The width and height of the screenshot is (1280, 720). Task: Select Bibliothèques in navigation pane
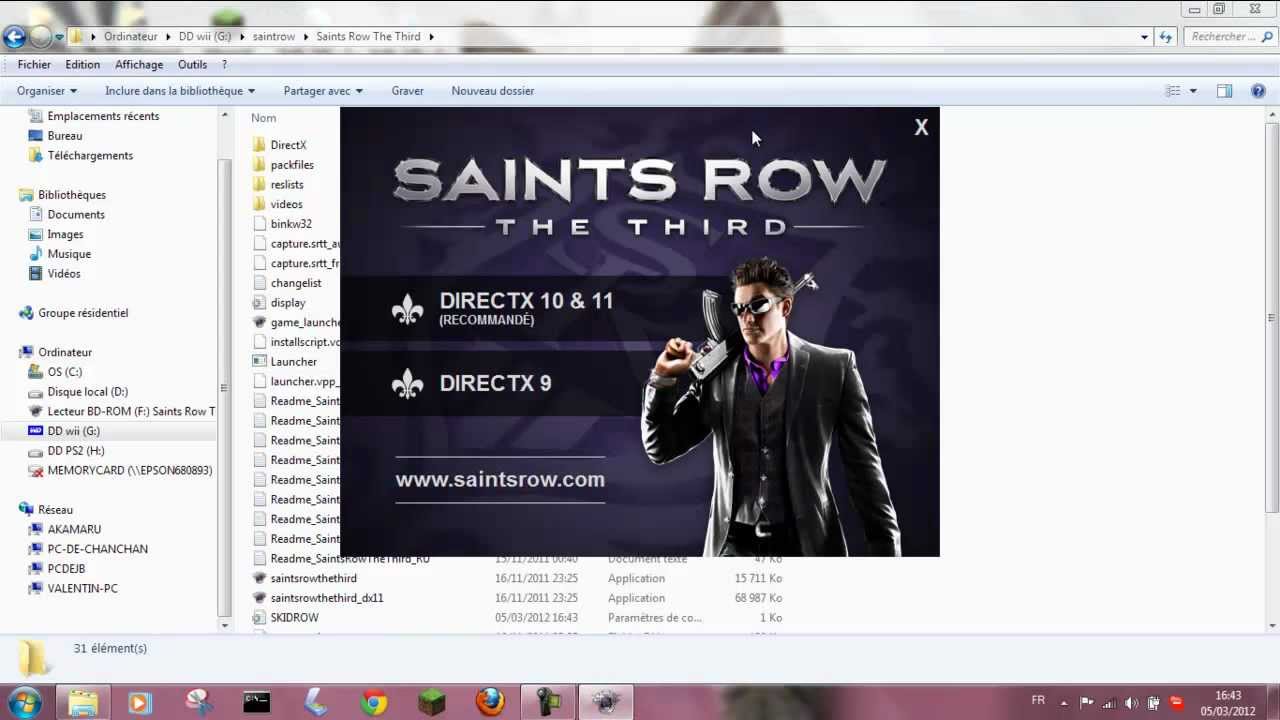pos(62,194)
